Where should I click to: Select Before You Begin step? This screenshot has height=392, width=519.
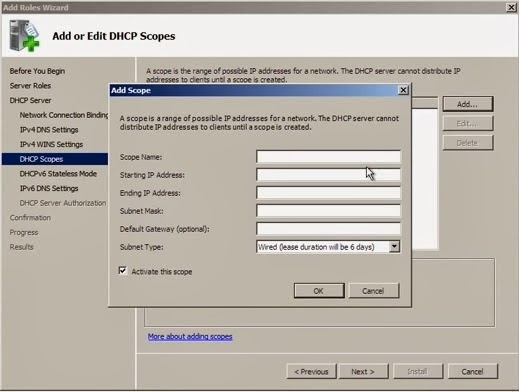coord(37,71)
